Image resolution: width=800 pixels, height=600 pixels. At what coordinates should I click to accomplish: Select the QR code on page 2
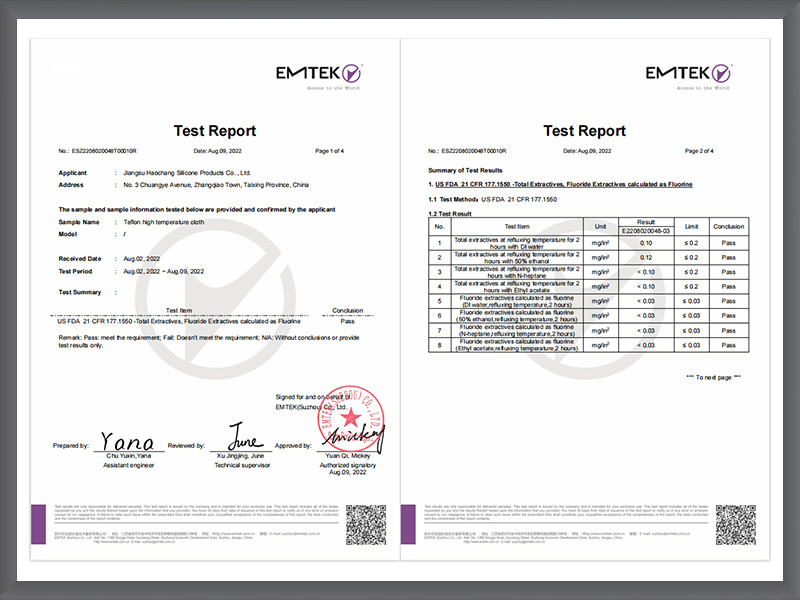pos(736,525)
